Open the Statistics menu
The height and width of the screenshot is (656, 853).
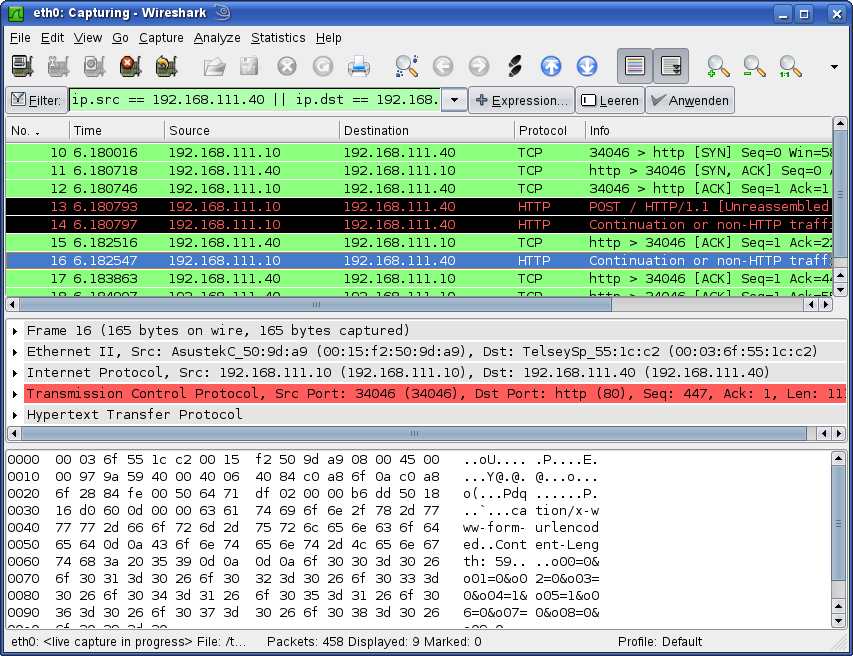[278, 38]
